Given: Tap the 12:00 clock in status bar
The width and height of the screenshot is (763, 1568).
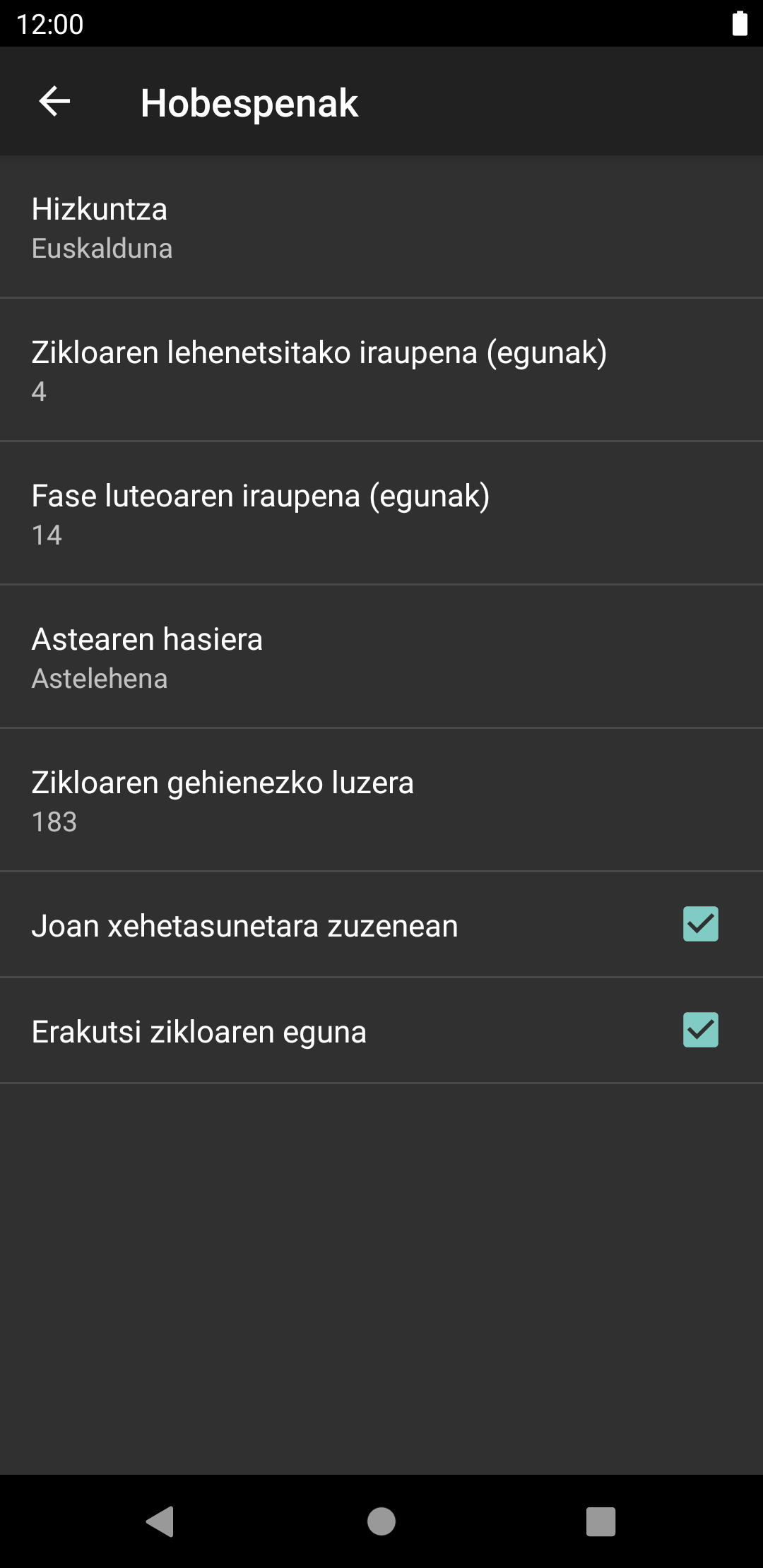Looking at the screenshot, I should point(49,24).
